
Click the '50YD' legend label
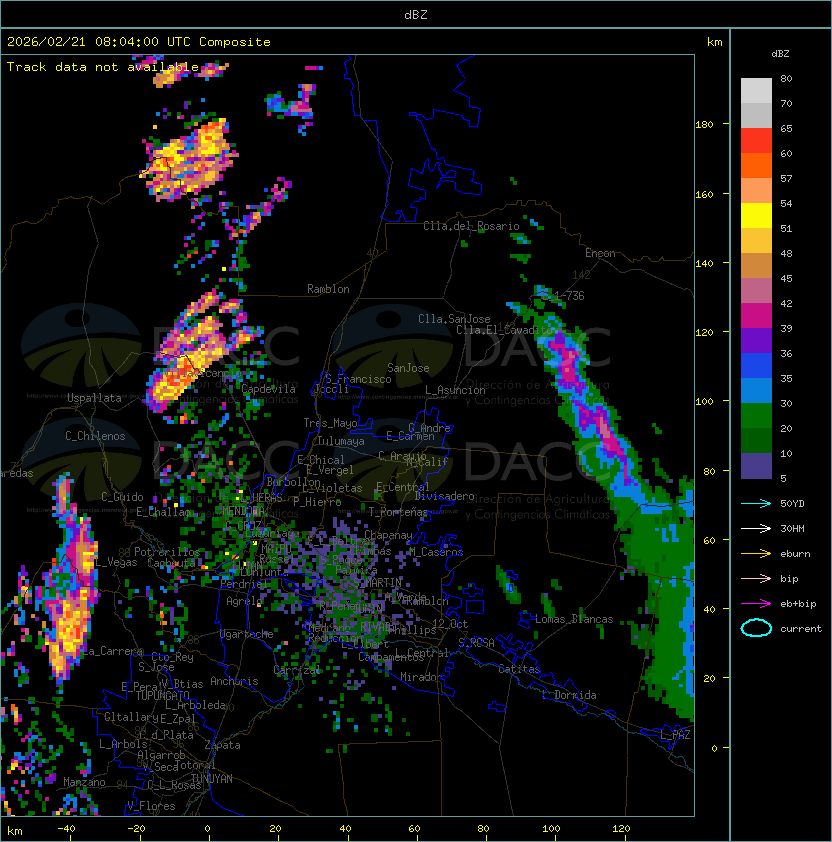click(x=792, y=503)
